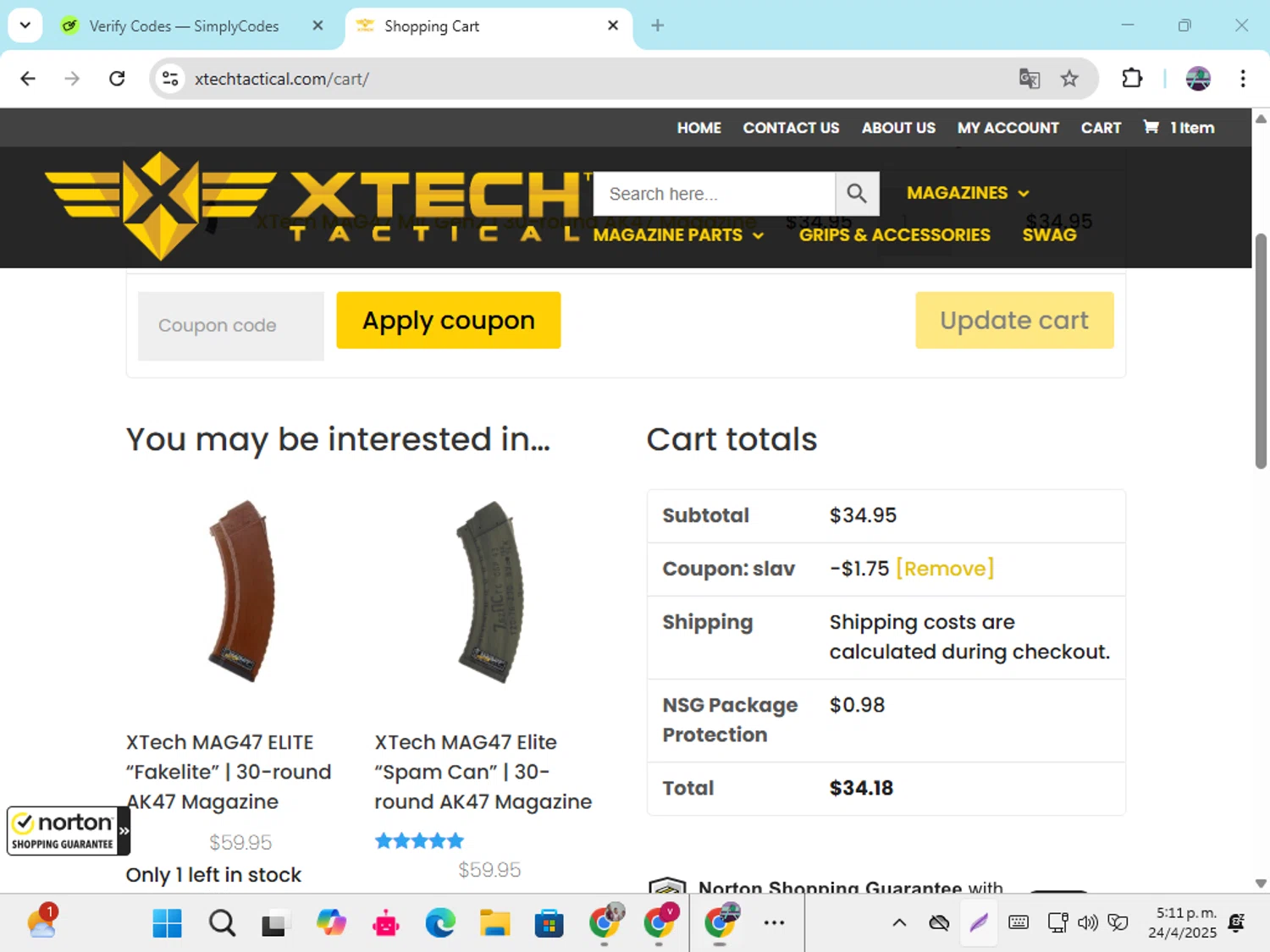
Task: Reload the shopping cart page
Action: tap(117, 79)
